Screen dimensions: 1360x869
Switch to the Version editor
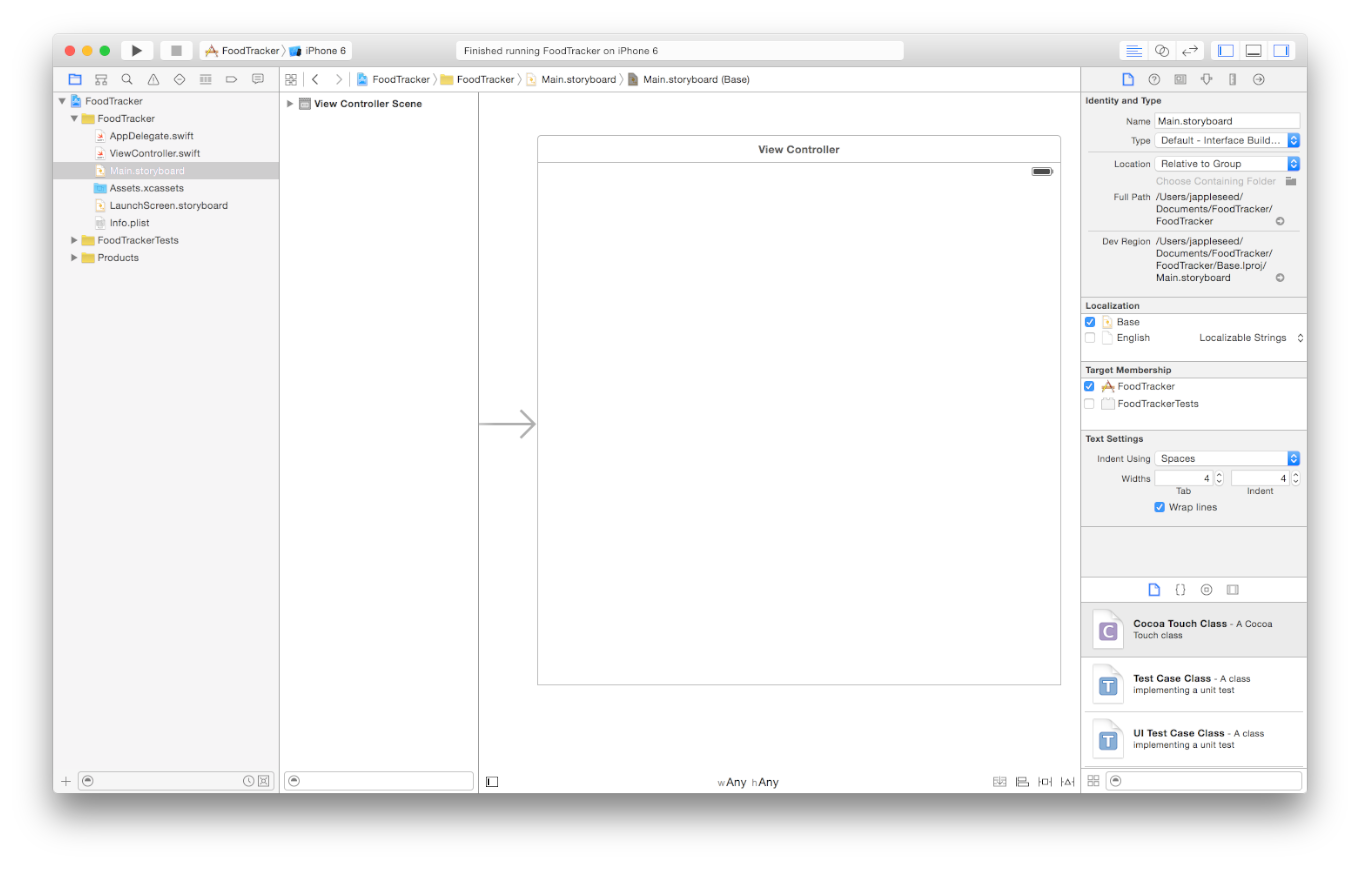1189,50
